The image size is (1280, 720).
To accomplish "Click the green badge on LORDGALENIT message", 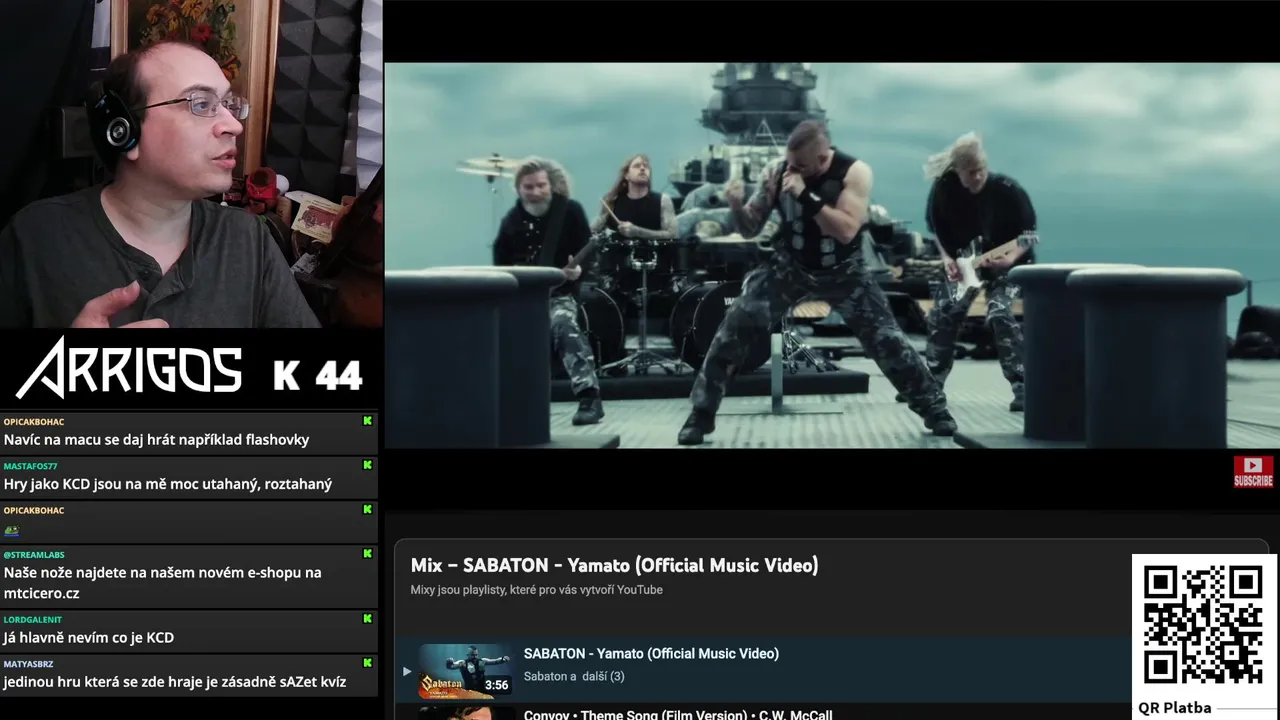I will (368, 618).
